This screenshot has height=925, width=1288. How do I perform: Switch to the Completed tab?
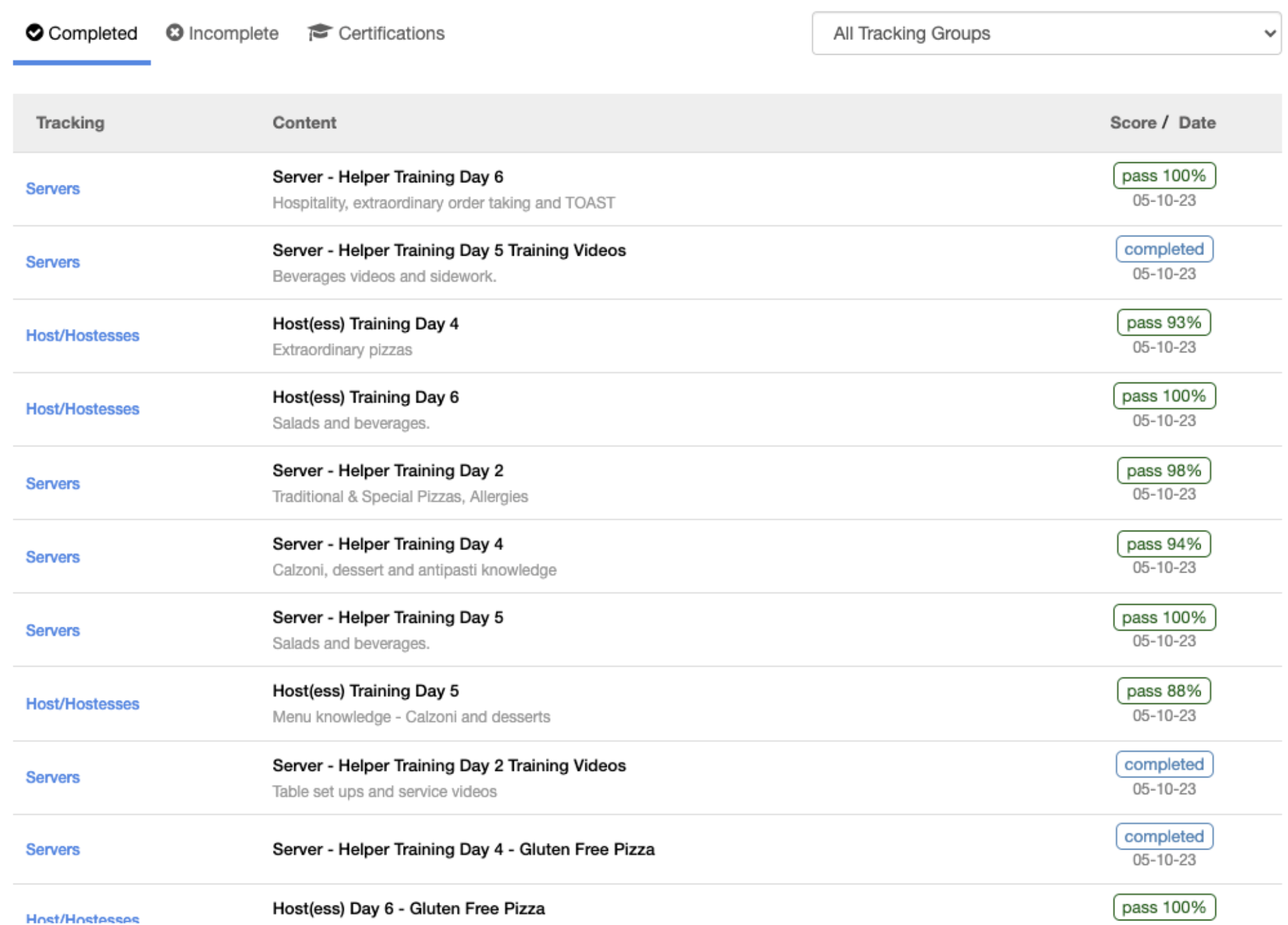81,33
